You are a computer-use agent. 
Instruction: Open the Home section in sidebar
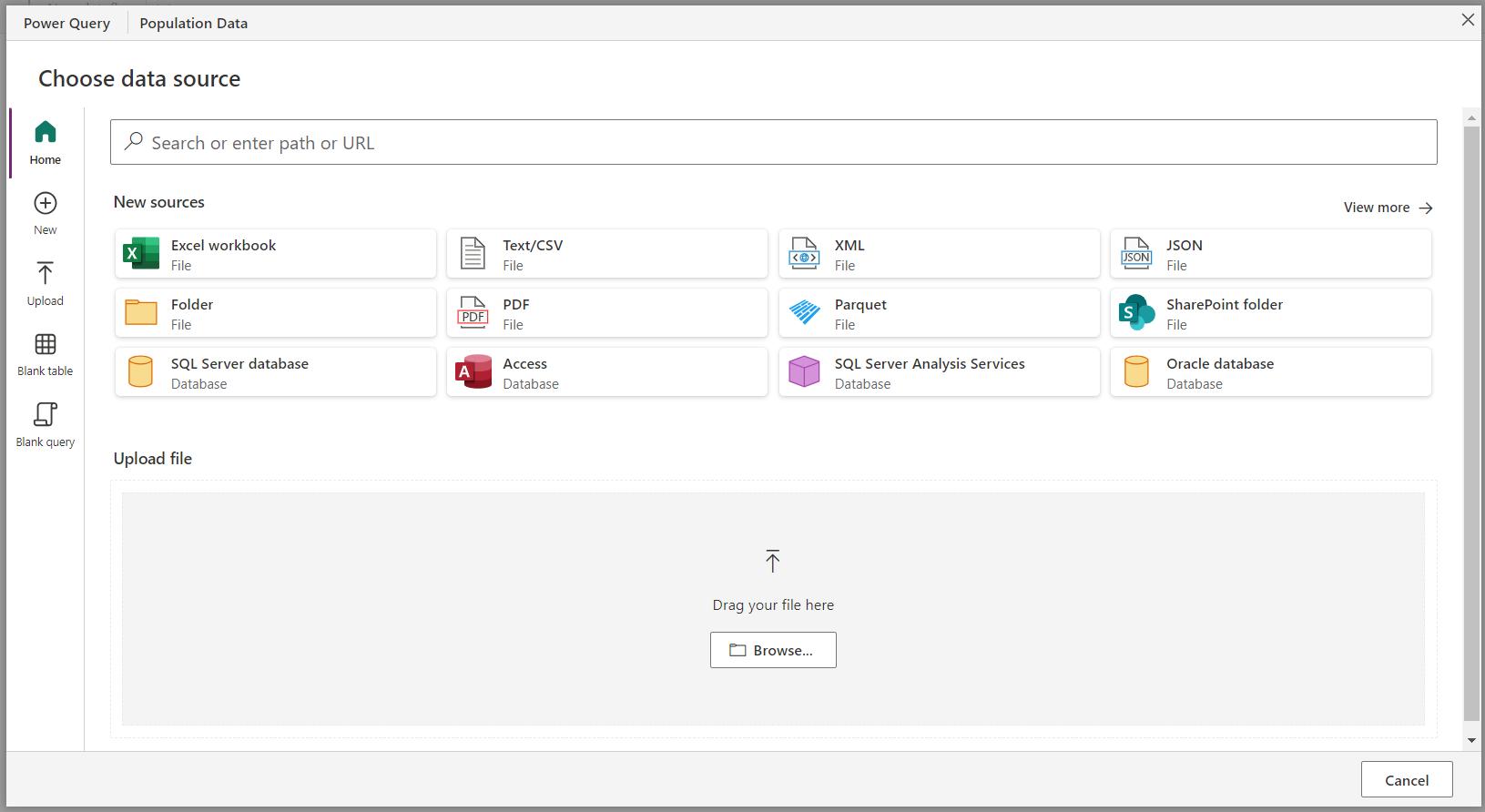(45, 143)
